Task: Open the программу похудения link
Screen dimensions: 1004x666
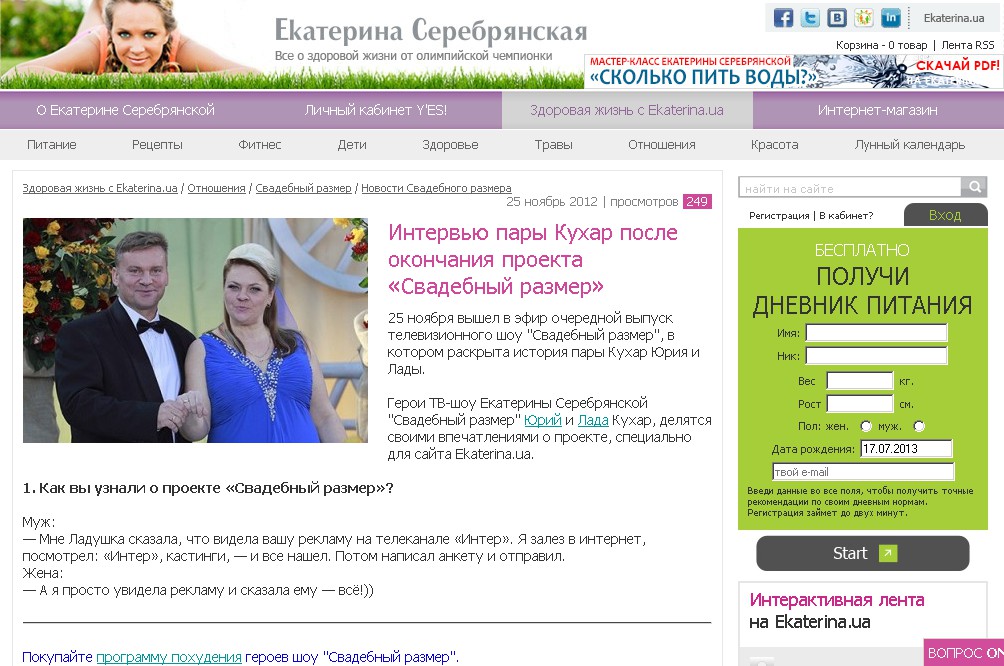Action: (x=169, y=657)
